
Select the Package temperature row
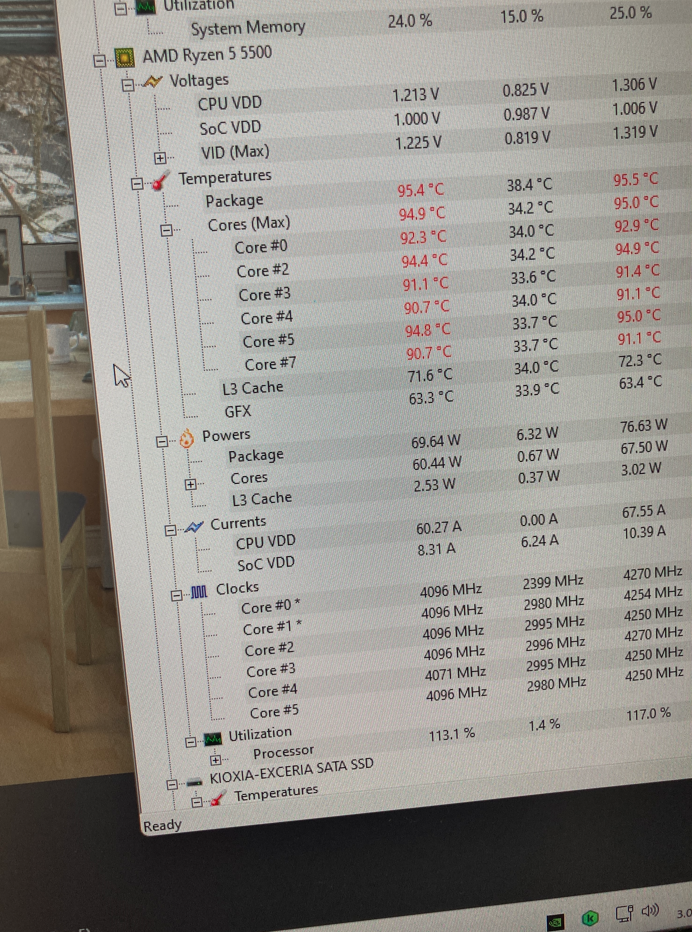click(234, 200)
